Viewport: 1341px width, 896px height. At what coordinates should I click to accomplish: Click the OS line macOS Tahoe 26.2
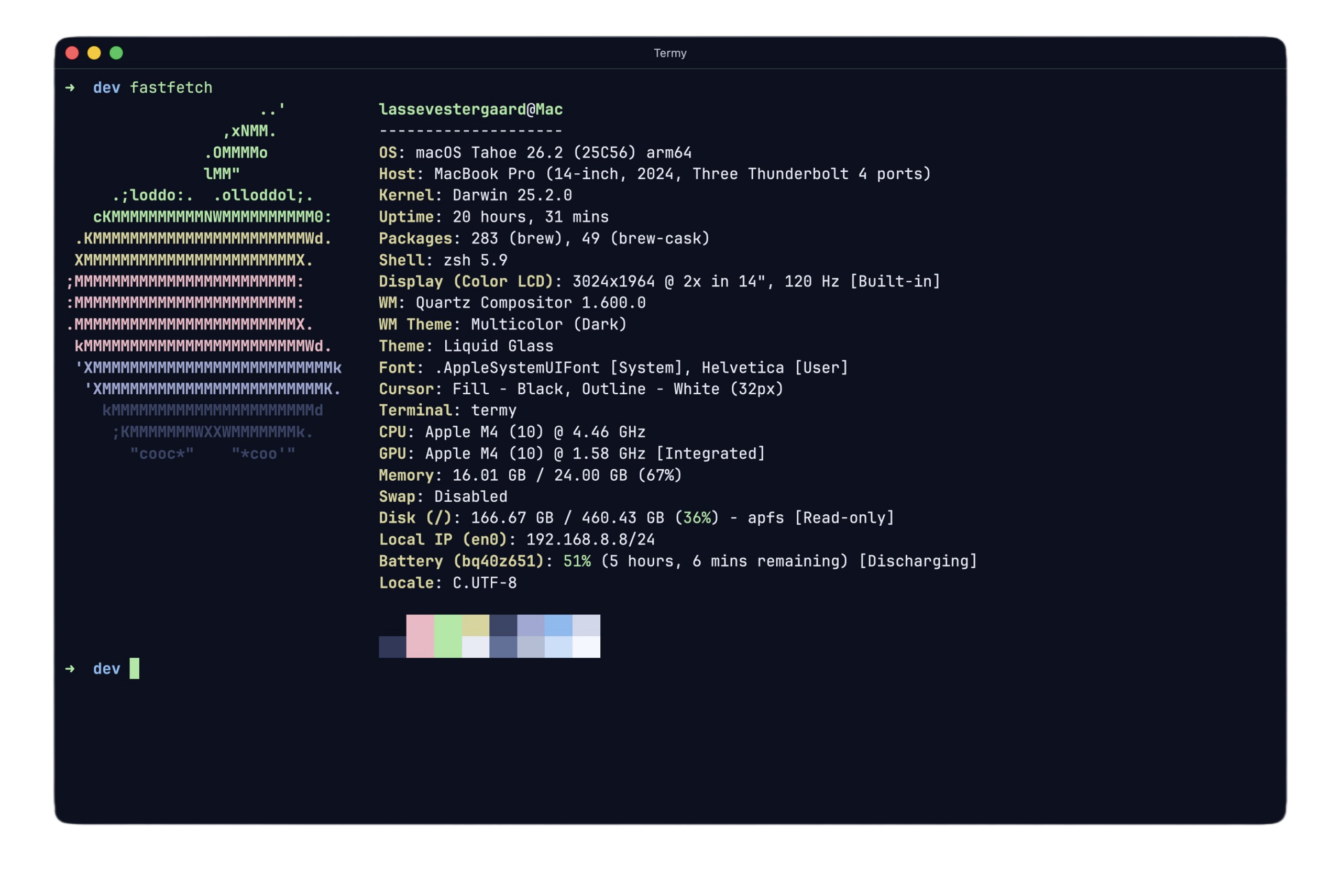[x=535, y=152]
